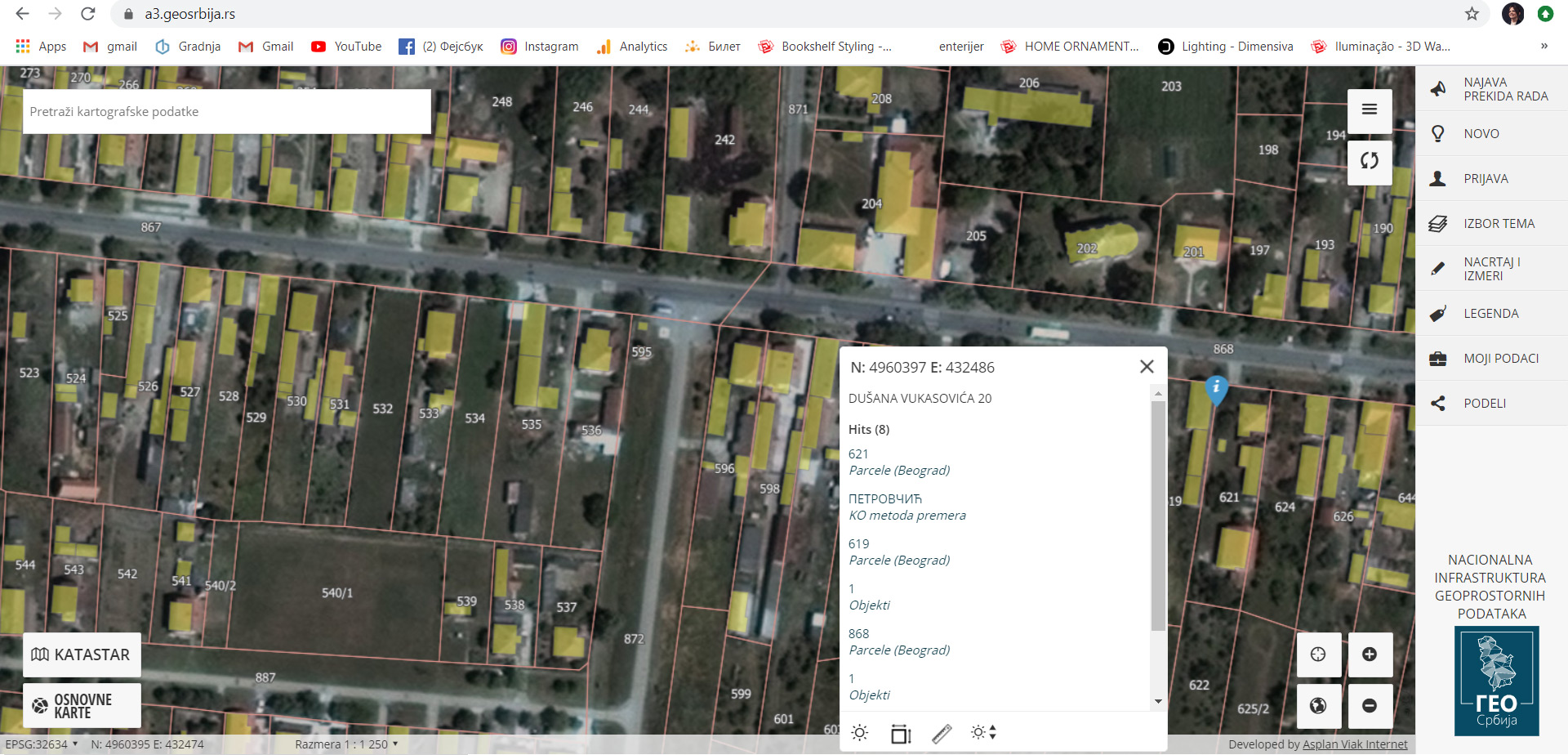Click the area dimensions square icon
Screen dimensions: 1568x755
click(901, 734)
